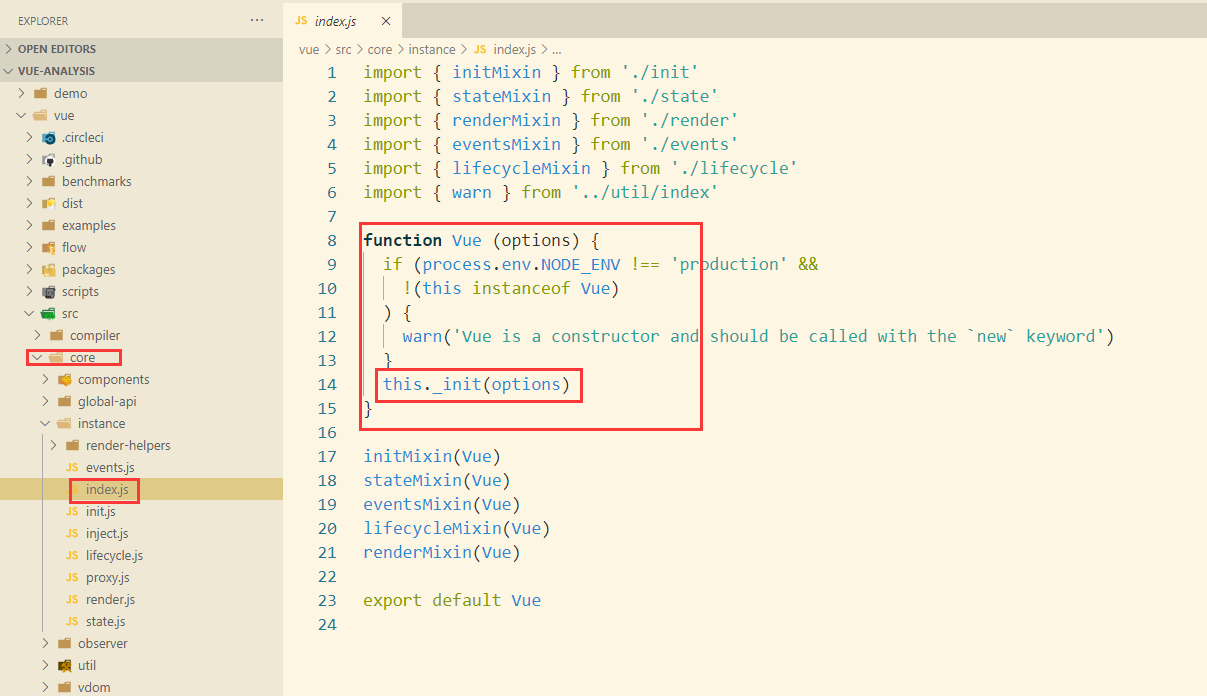Click the flow folder icon
Screen dimensions: 1207x696
48,247
